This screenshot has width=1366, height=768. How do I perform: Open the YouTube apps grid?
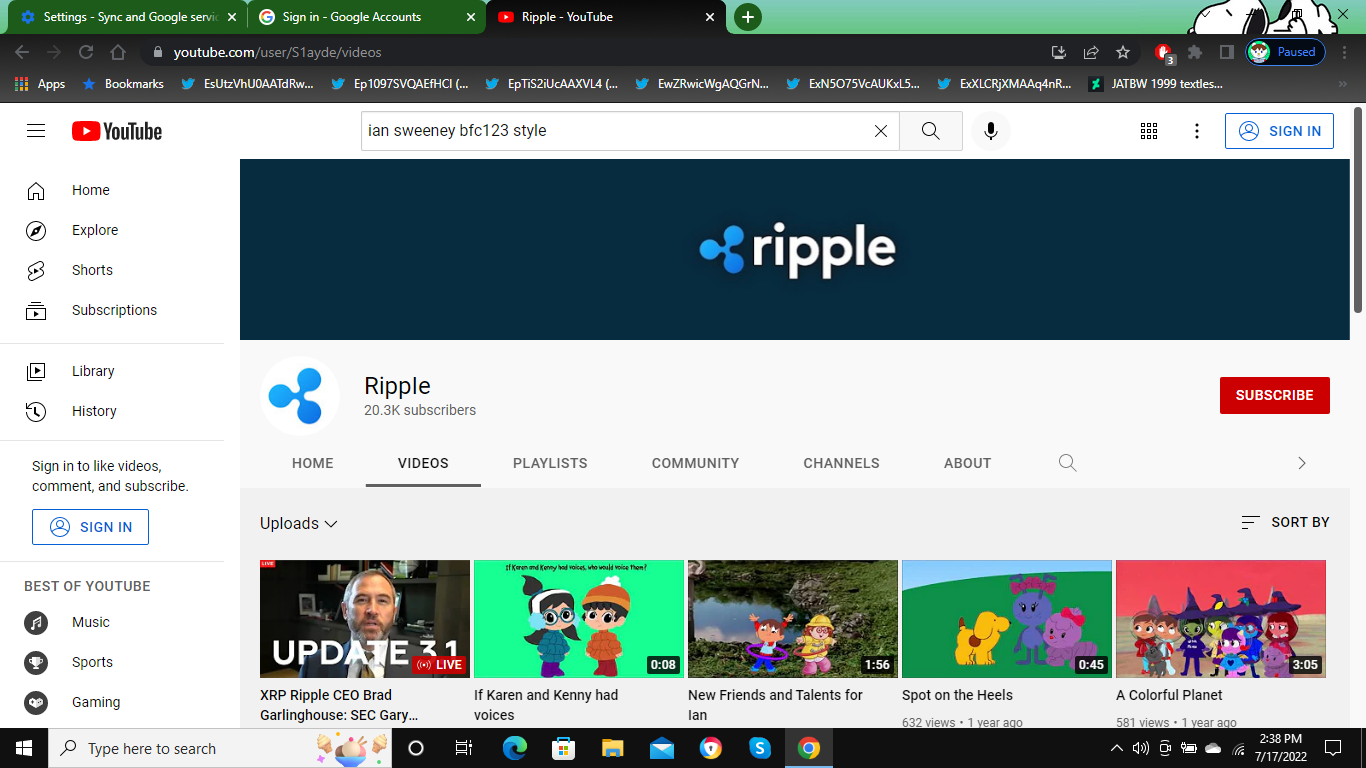[x=1149, y=131]
